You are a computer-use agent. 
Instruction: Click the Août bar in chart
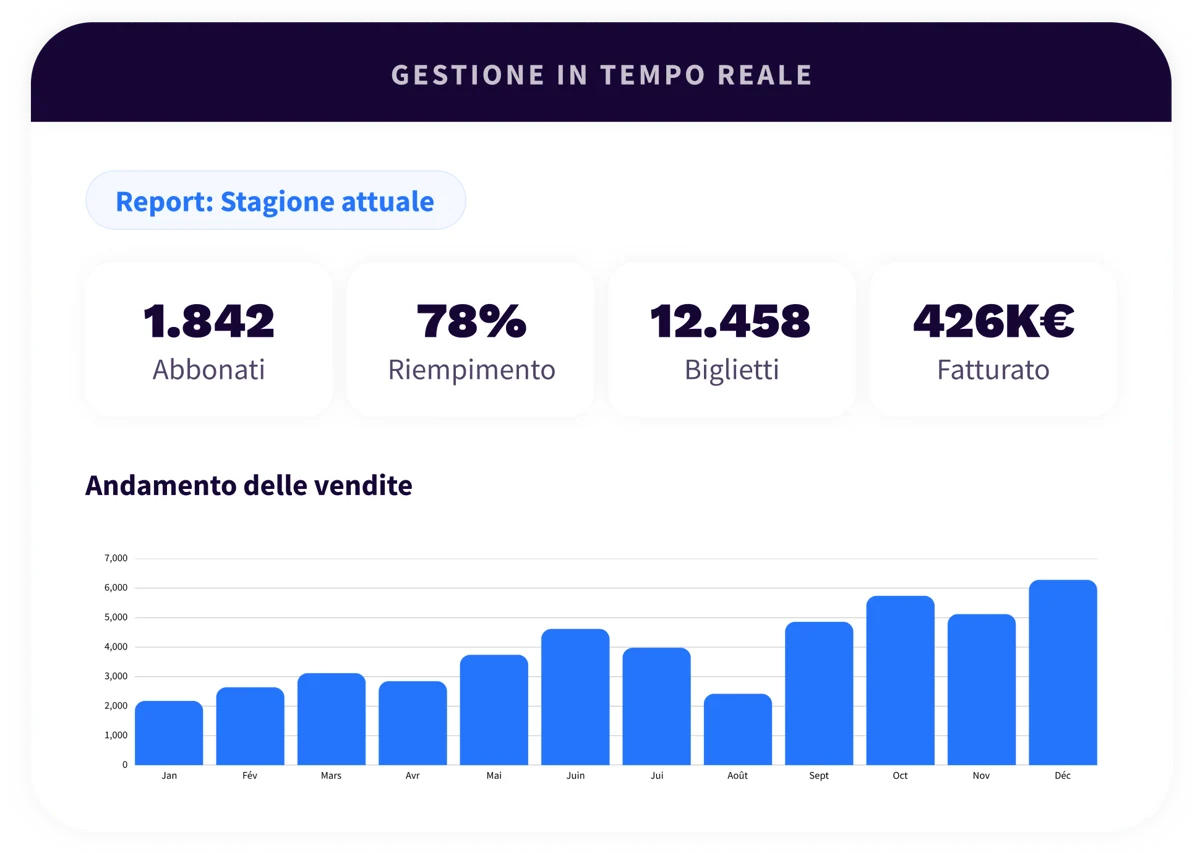pos(738,729)
